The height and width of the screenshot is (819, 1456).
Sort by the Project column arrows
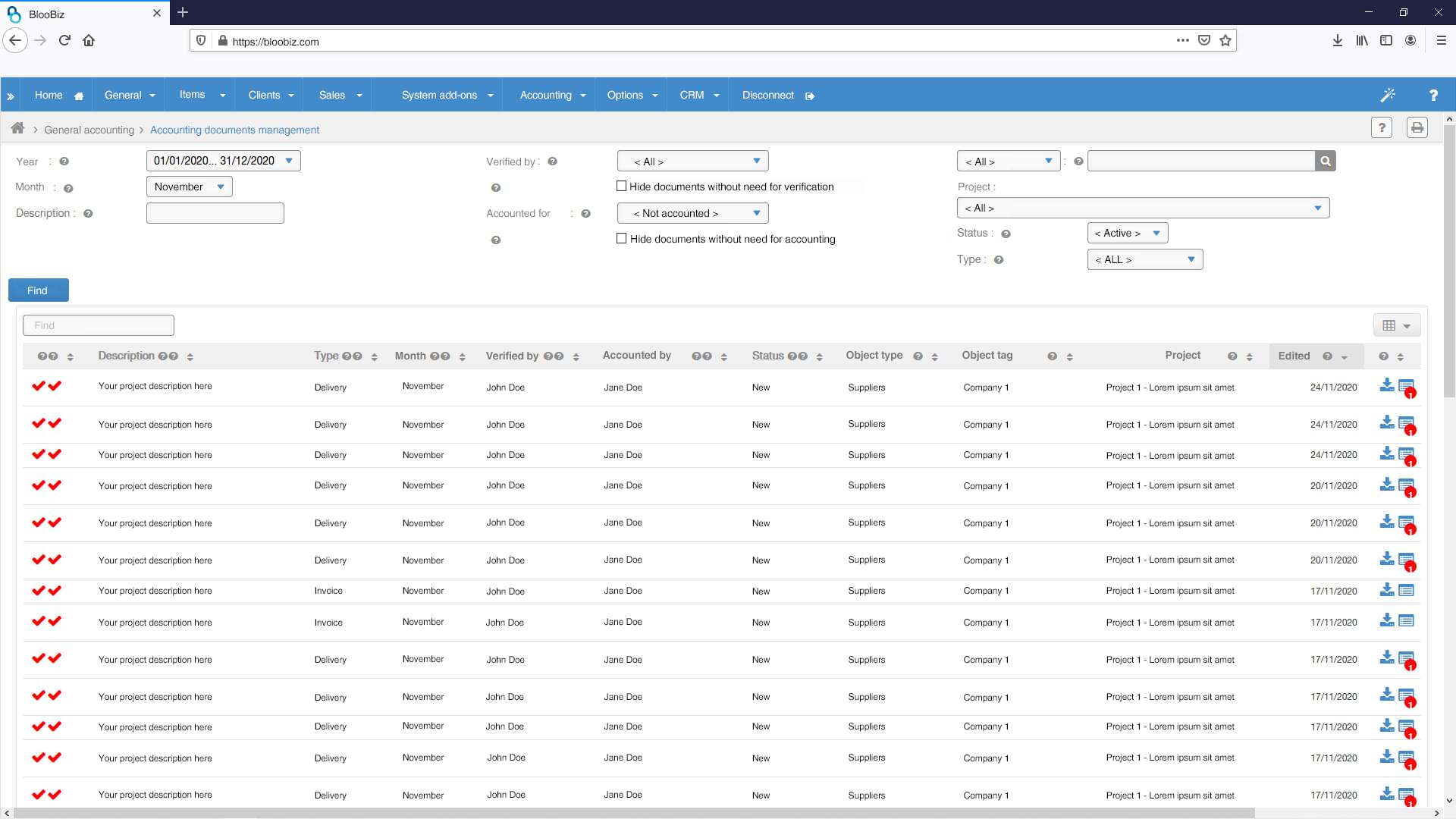click(1249, 357)
